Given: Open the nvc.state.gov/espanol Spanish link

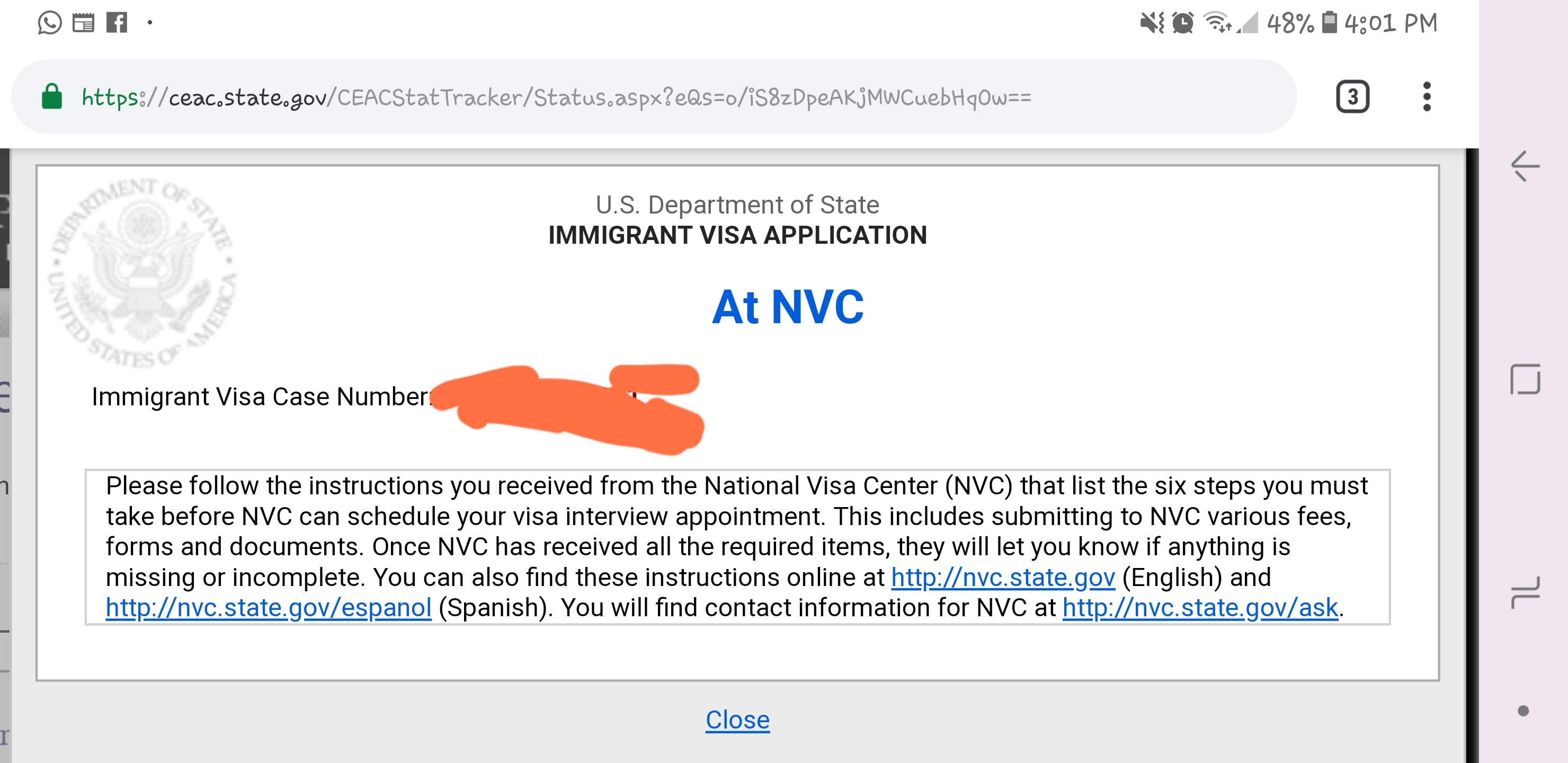Looking at the screenshot, I should tap(269, 608).
